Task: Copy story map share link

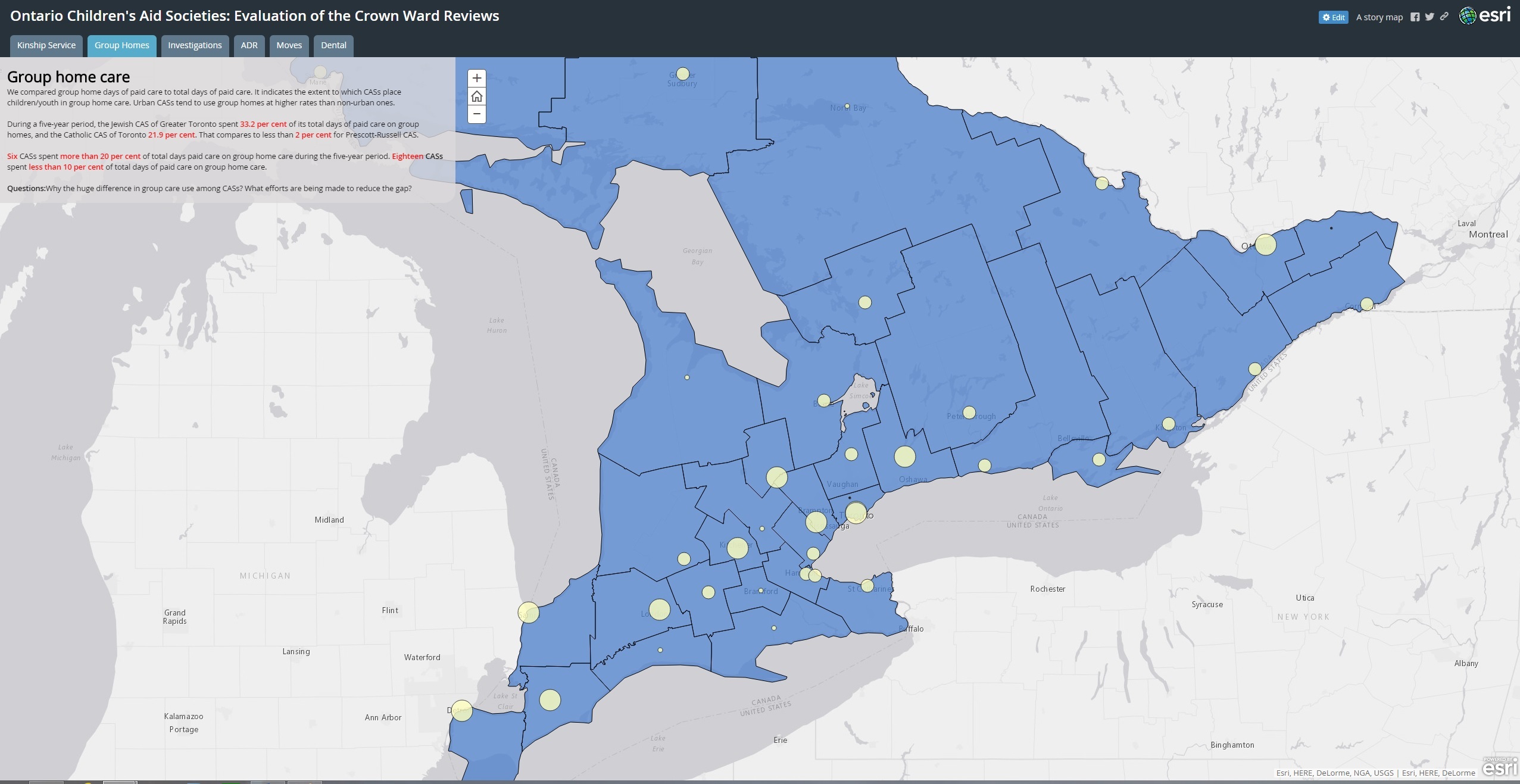Action: (x=1444, y=17)
